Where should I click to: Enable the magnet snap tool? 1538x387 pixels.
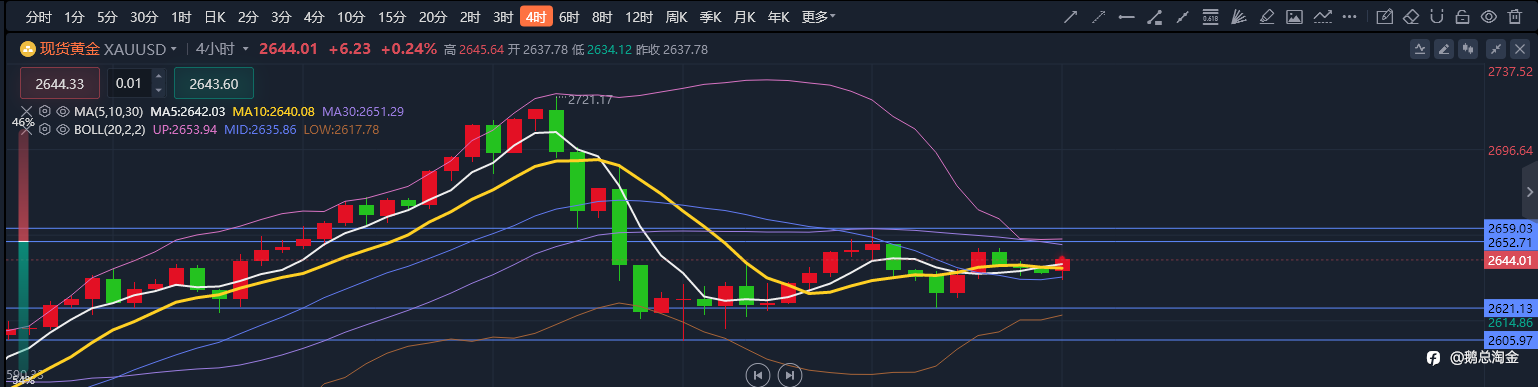[x=1437, y=17]
